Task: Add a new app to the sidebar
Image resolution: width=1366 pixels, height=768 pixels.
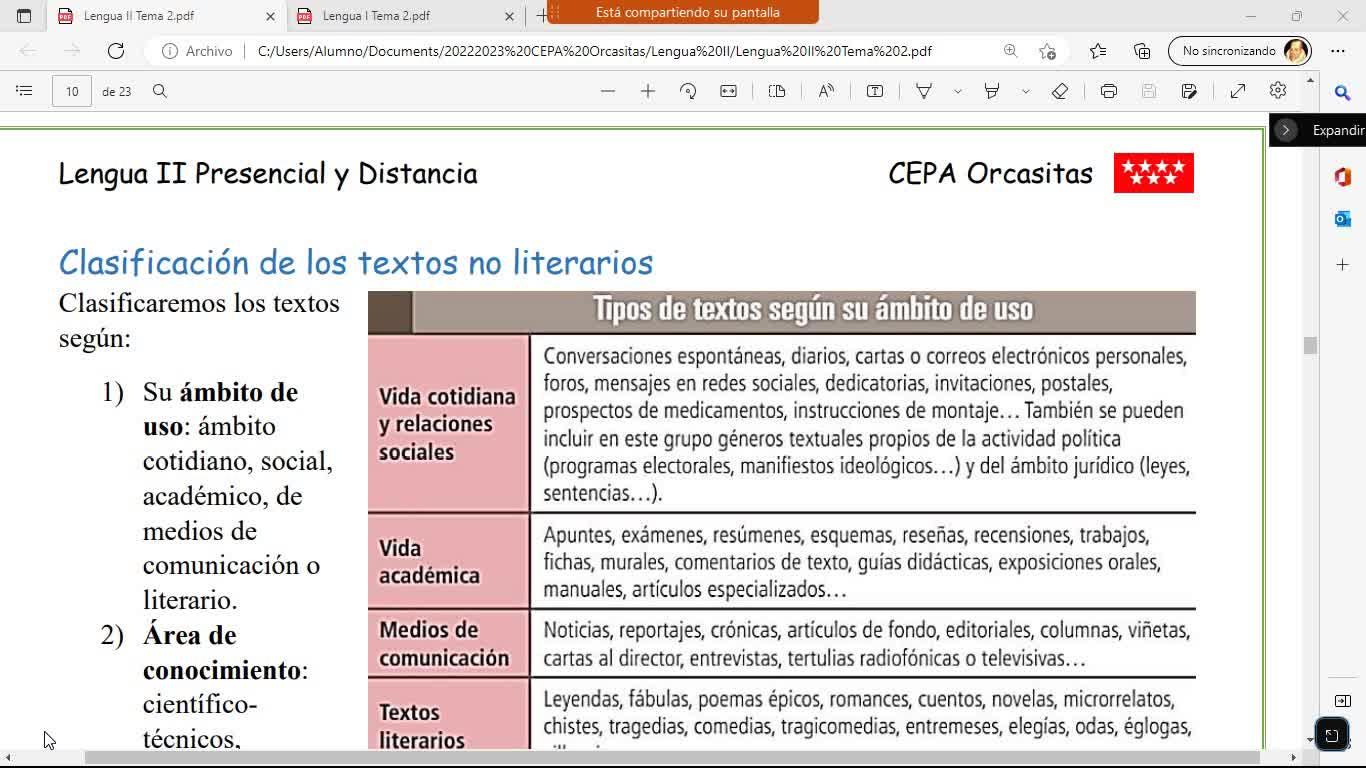Action: coord(1343,265)
